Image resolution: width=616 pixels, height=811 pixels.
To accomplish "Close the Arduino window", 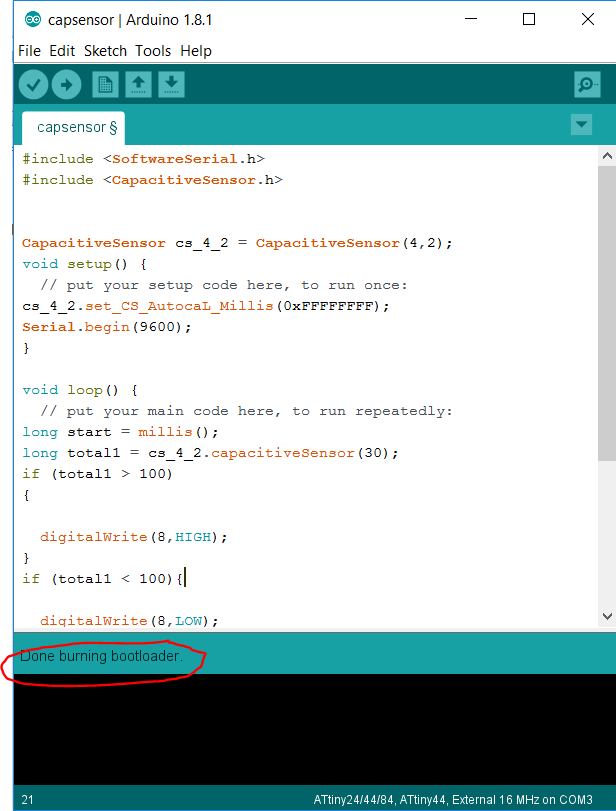I will click(588, 20).
